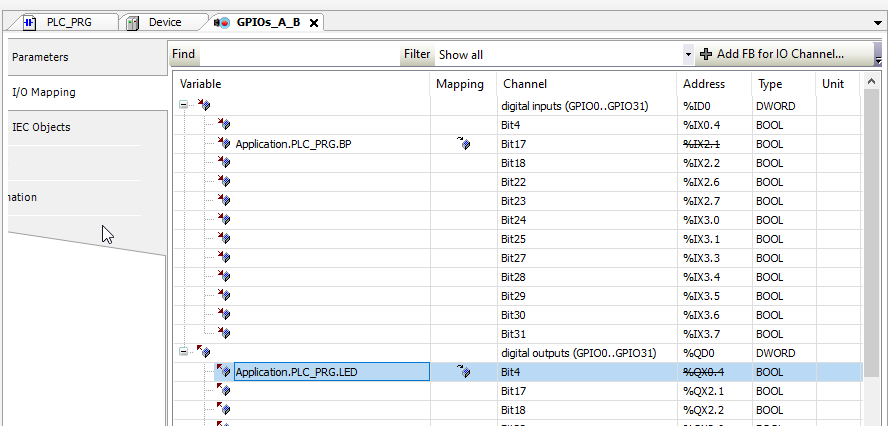Open the IEC Objects side tab
Viewport: 888px width, 426px height.
click(88, 127)
